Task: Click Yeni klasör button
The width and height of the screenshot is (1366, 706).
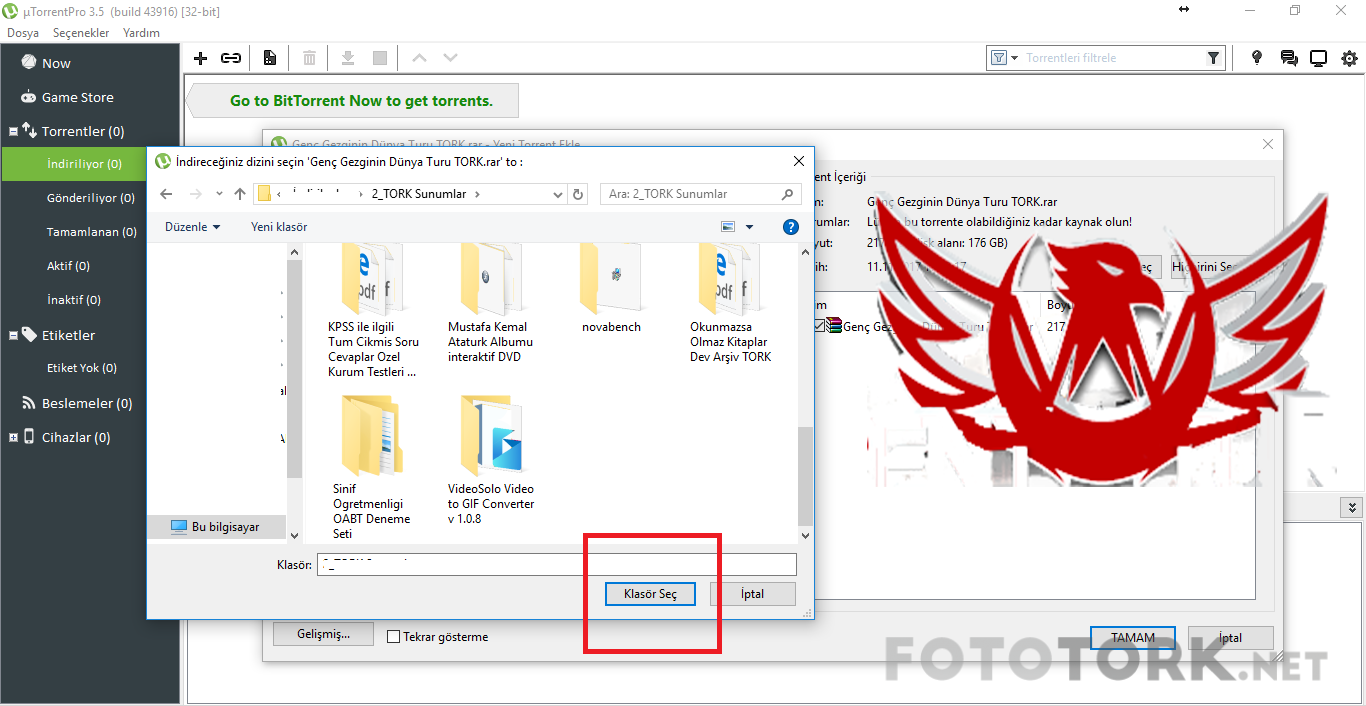Action: [279, 227]
